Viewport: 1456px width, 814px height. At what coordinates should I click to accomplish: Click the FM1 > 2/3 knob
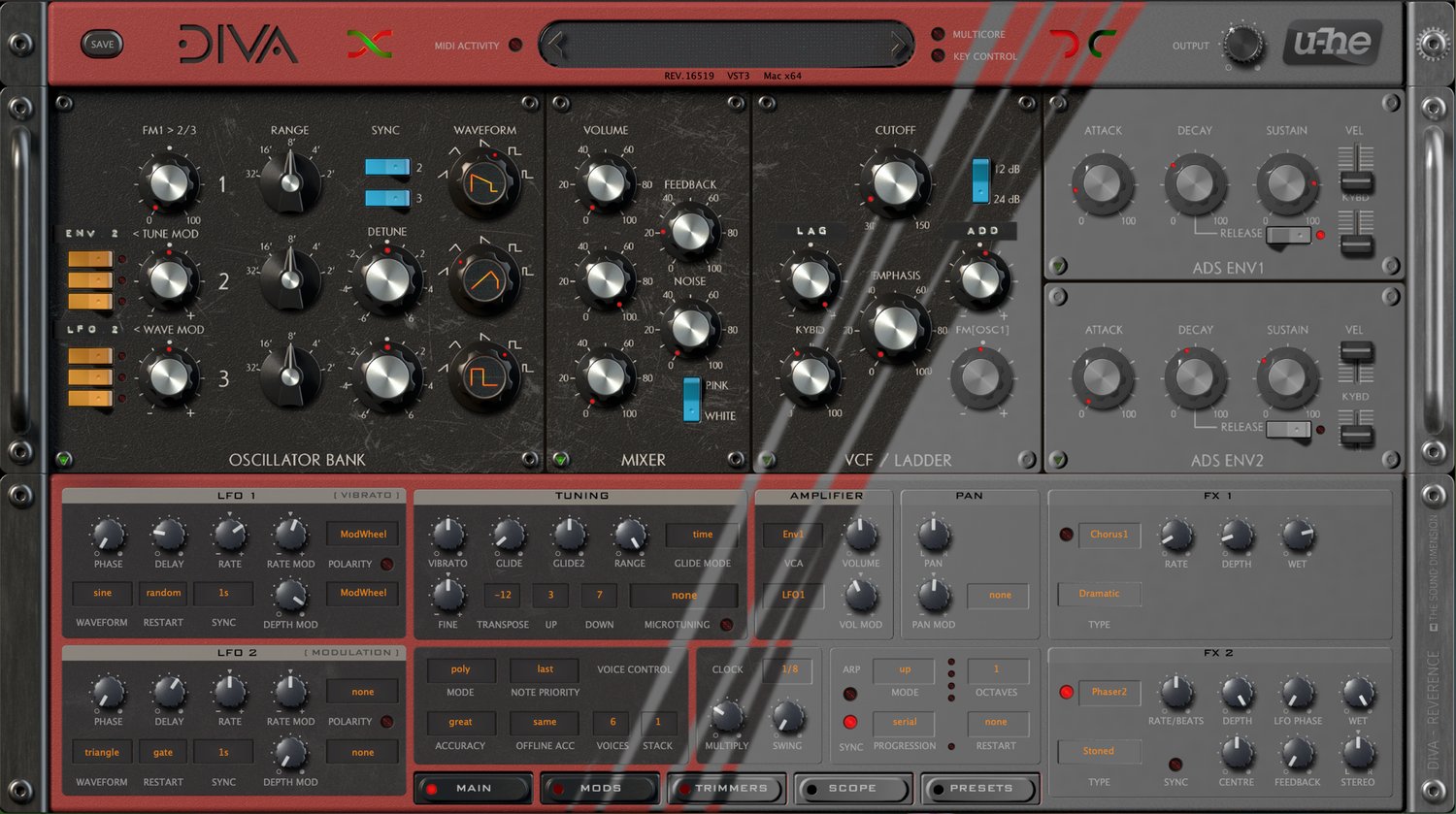click(x=169, y=182)
